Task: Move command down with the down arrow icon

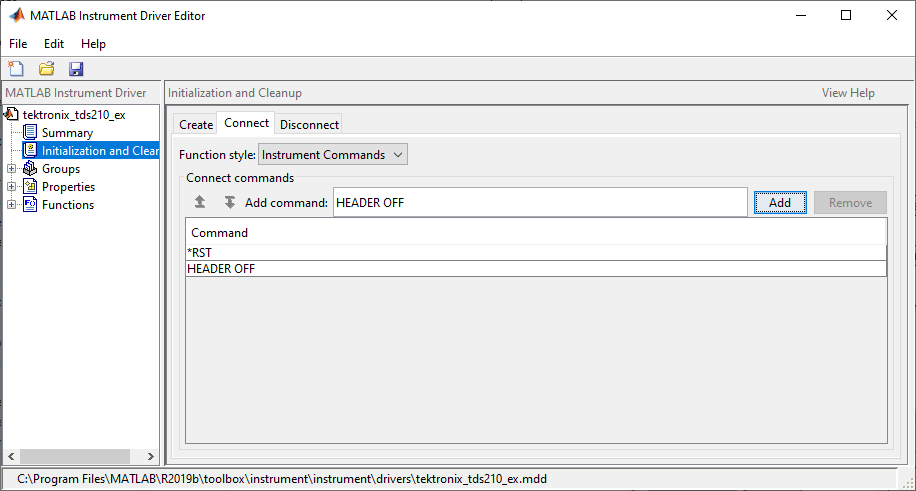Action: pos(229,202)
